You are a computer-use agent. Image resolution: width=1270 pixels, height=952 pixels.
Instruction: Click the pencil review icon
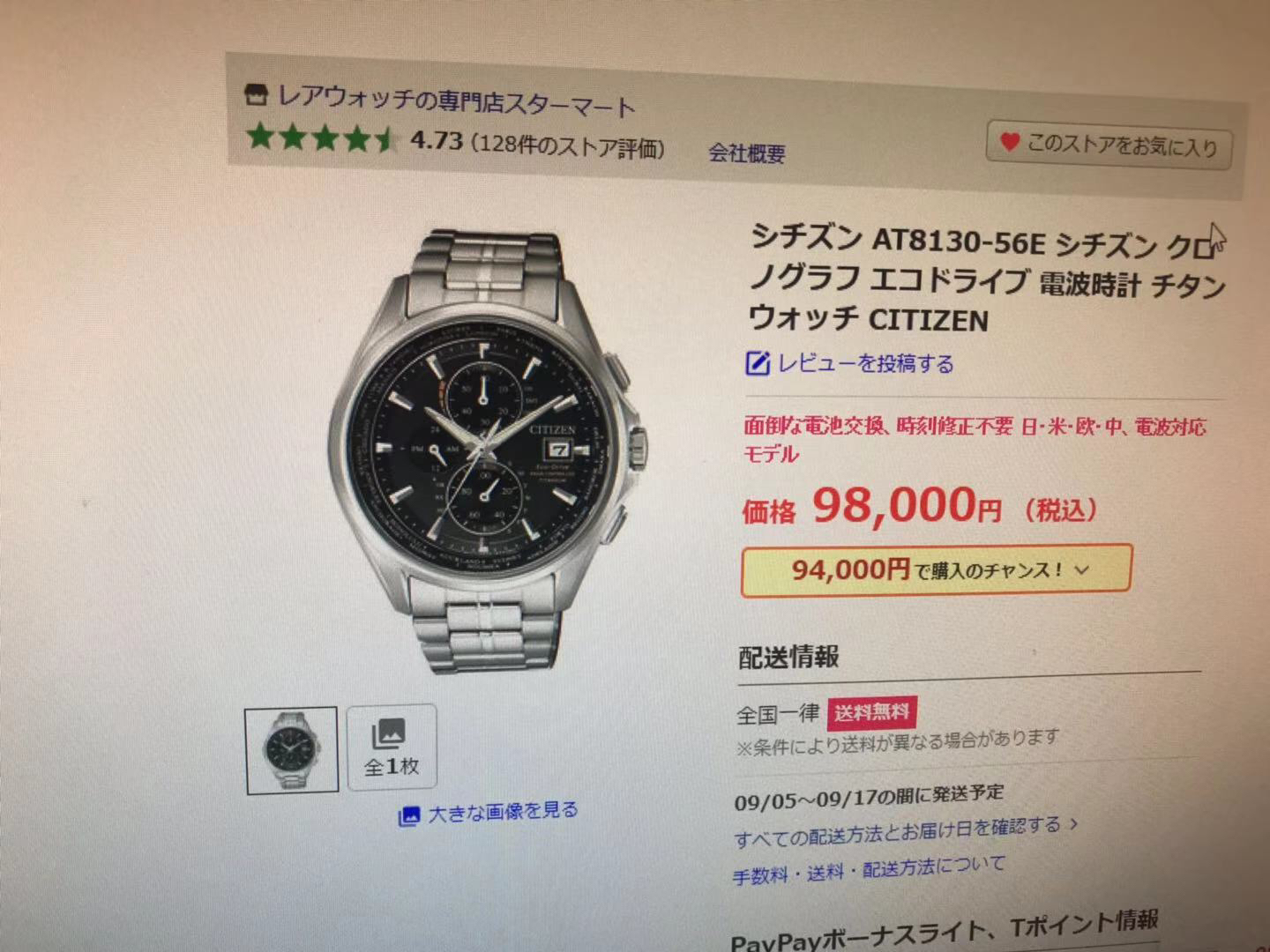click(758, 362)
